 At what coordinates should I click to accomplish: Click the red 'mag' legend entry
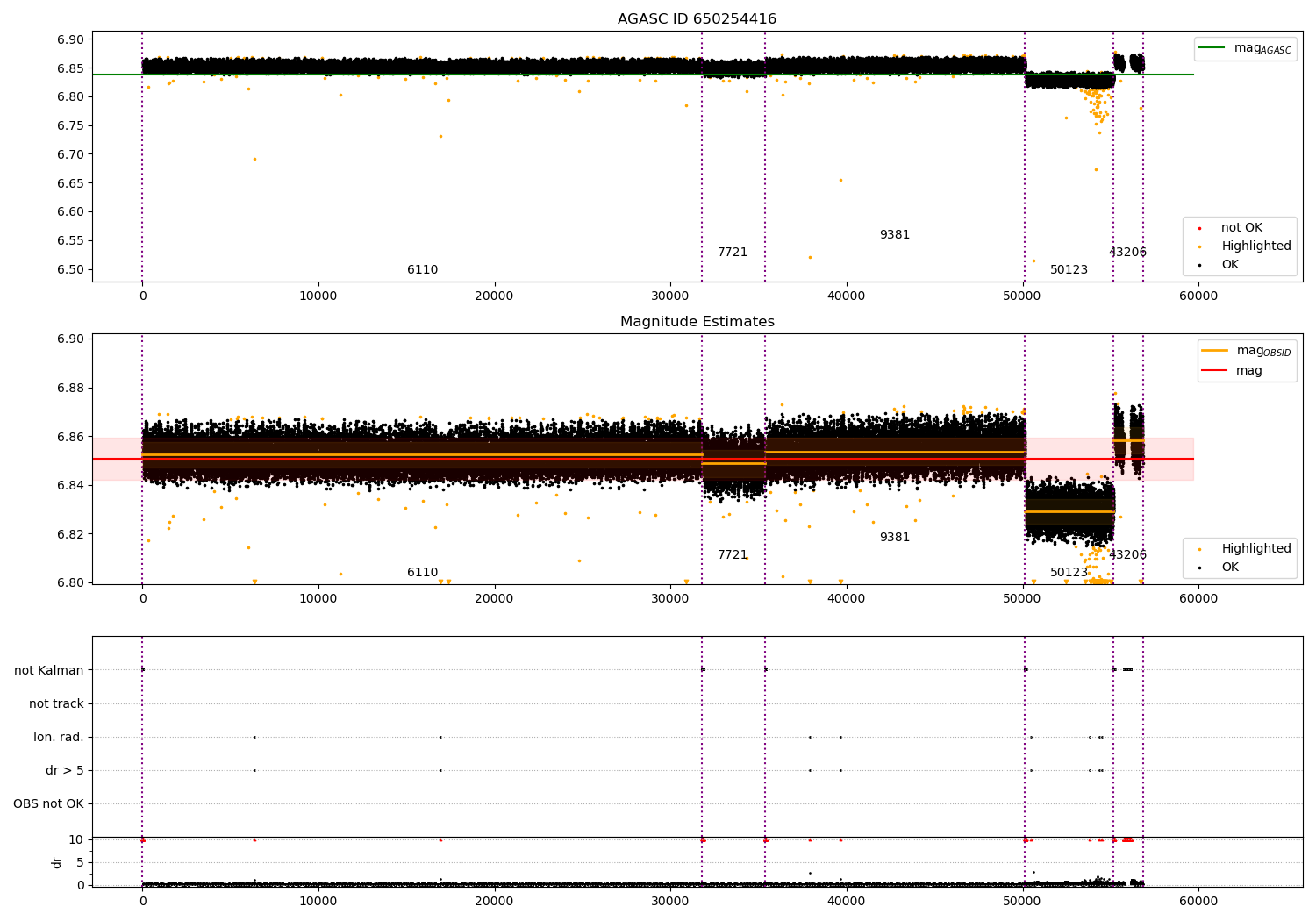point(1232,371)
